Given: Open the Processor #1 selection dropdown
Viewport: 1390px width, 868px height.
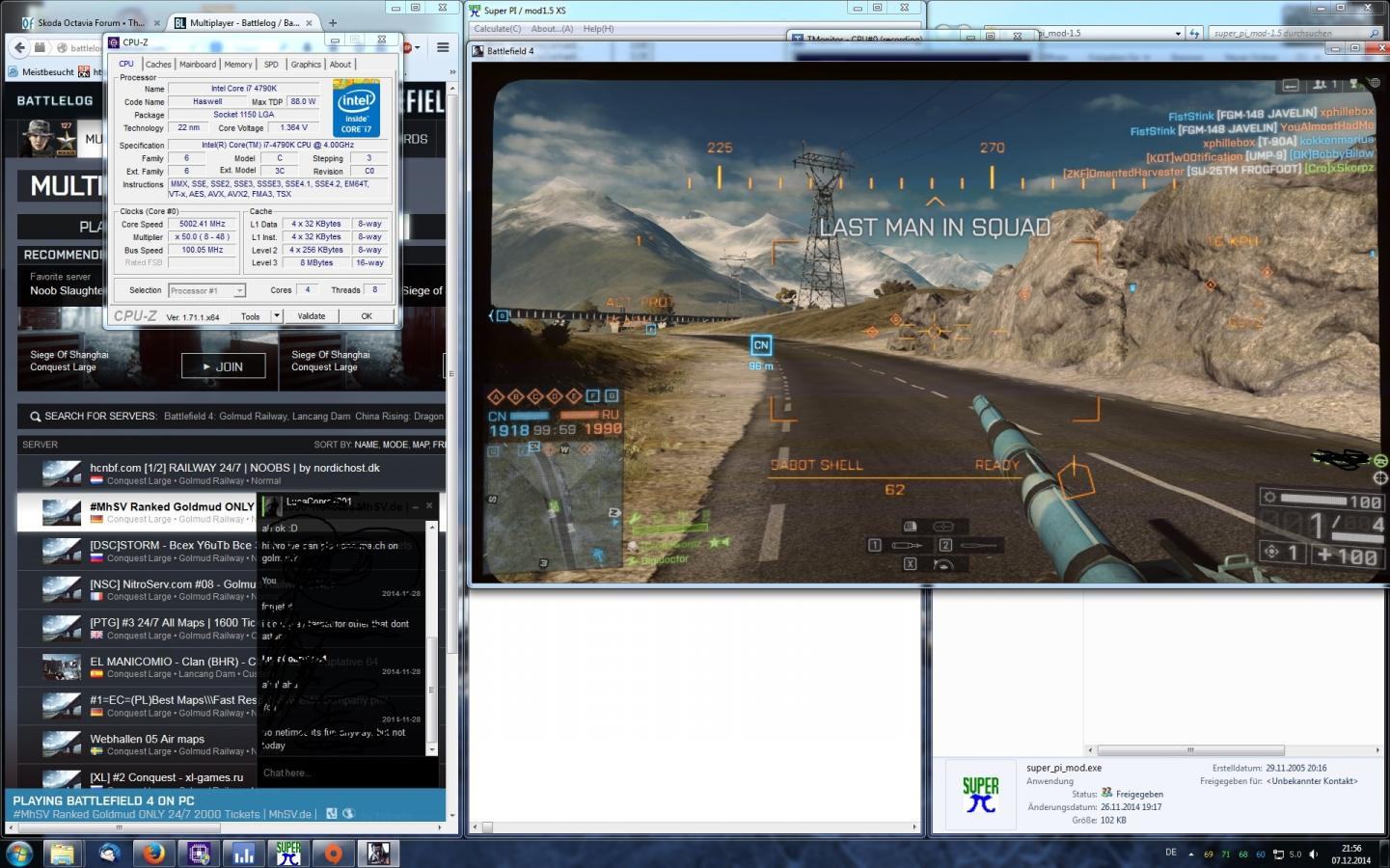Looking at the screenshot, I should coord(207,290).
